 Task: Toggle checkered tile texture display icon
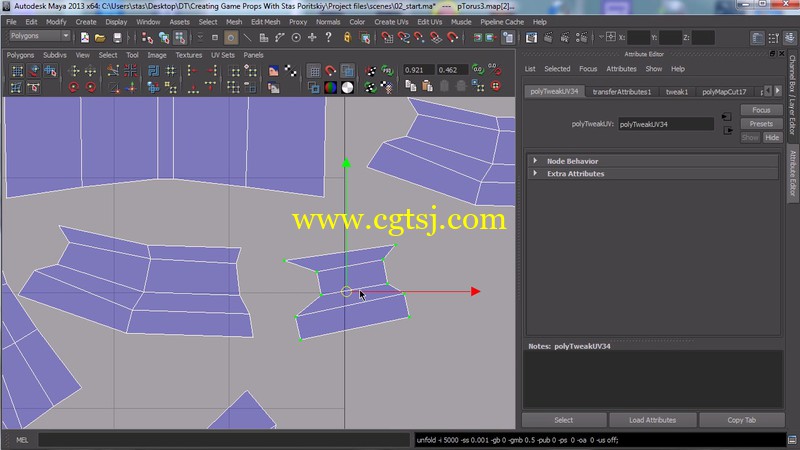click(291, 71)
